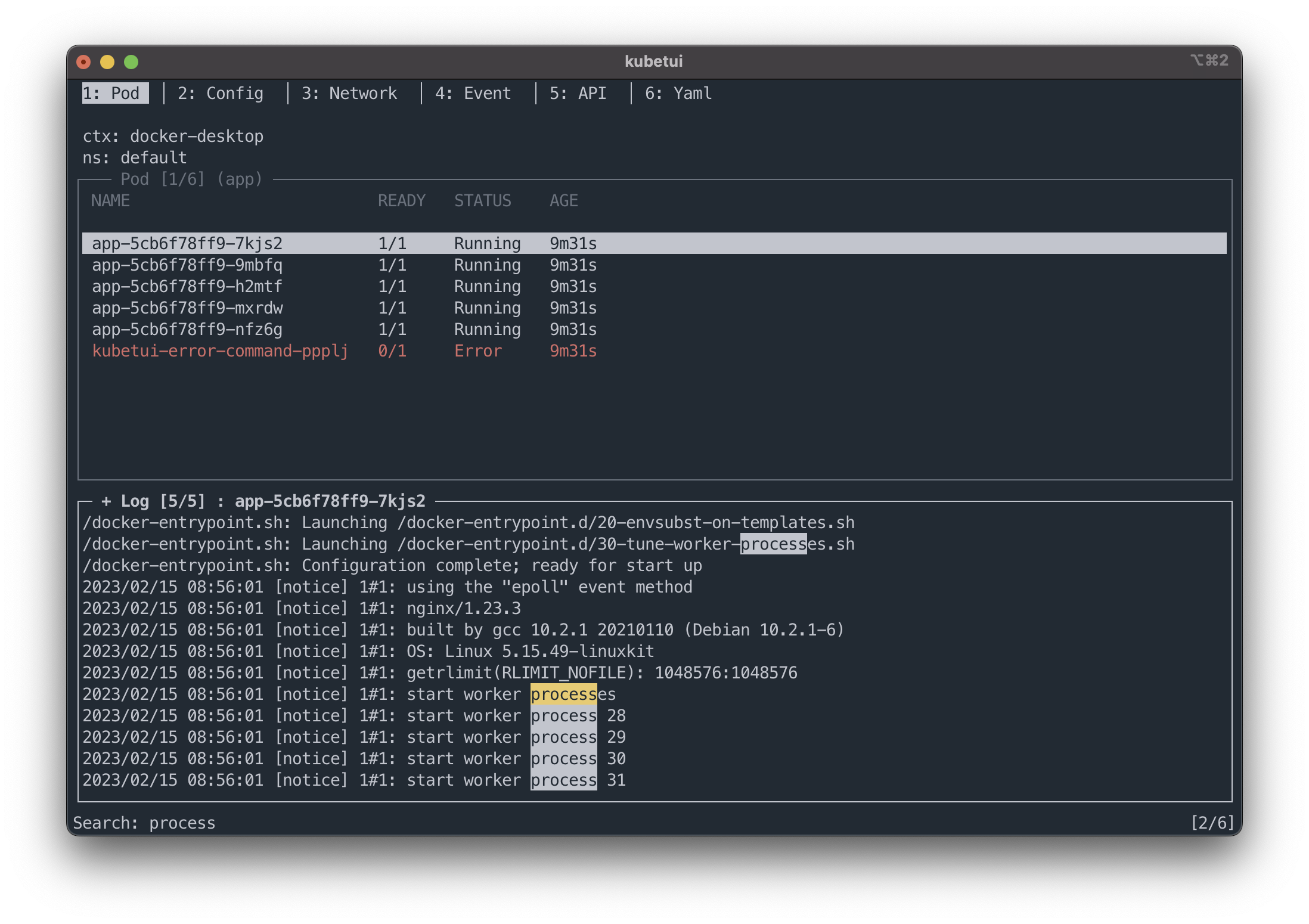Click the green window zoom button

tap(131, 62)
